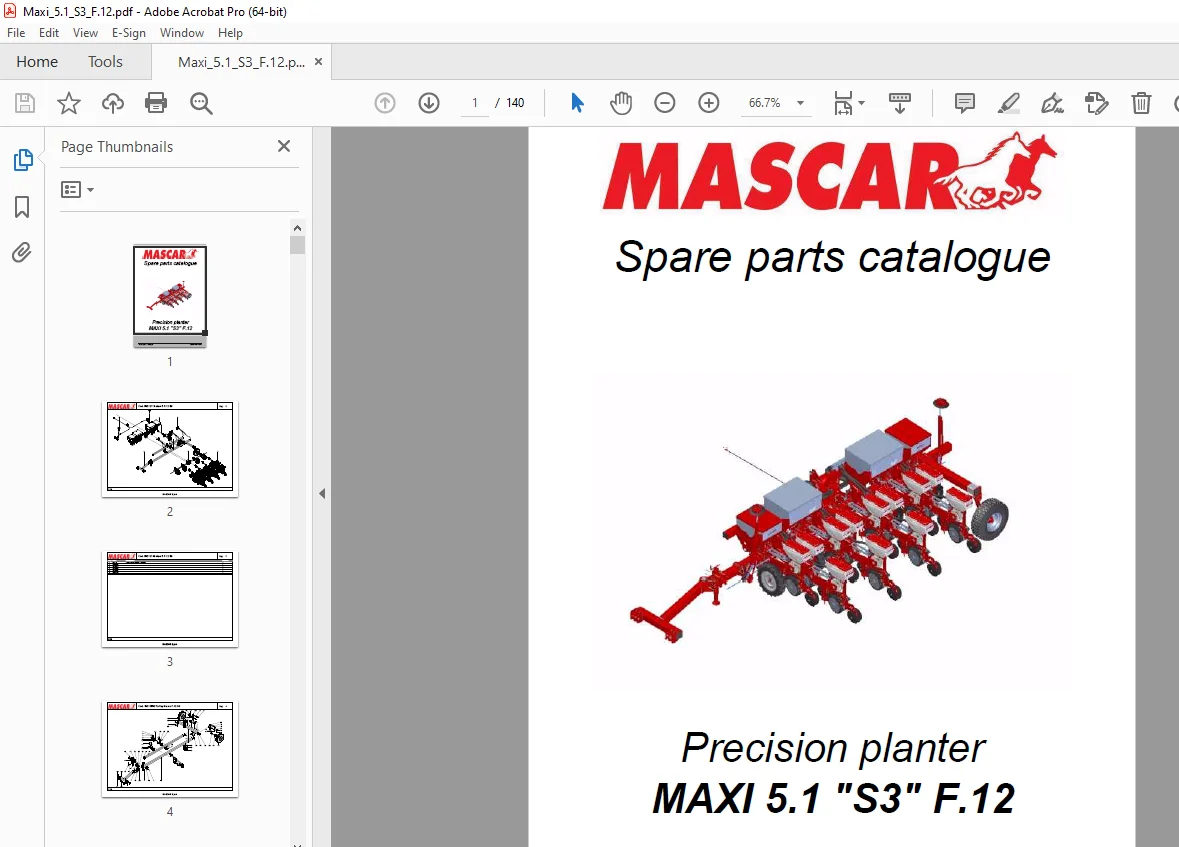The width and height of the screenshot is (1179, 847).
Task: Add a comment sticky note
Action: click(x=965, y=103)
